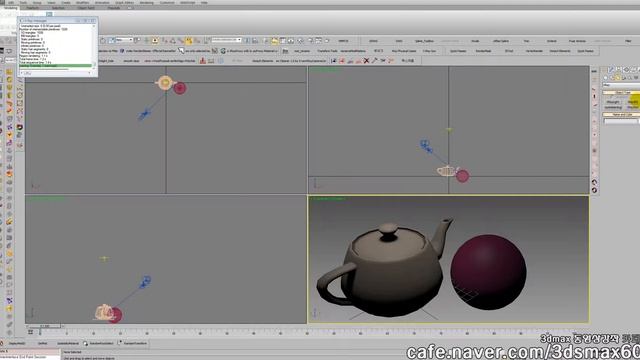Click the Align tool icon
The image size is (640, 360).
(x=255, y=40)
